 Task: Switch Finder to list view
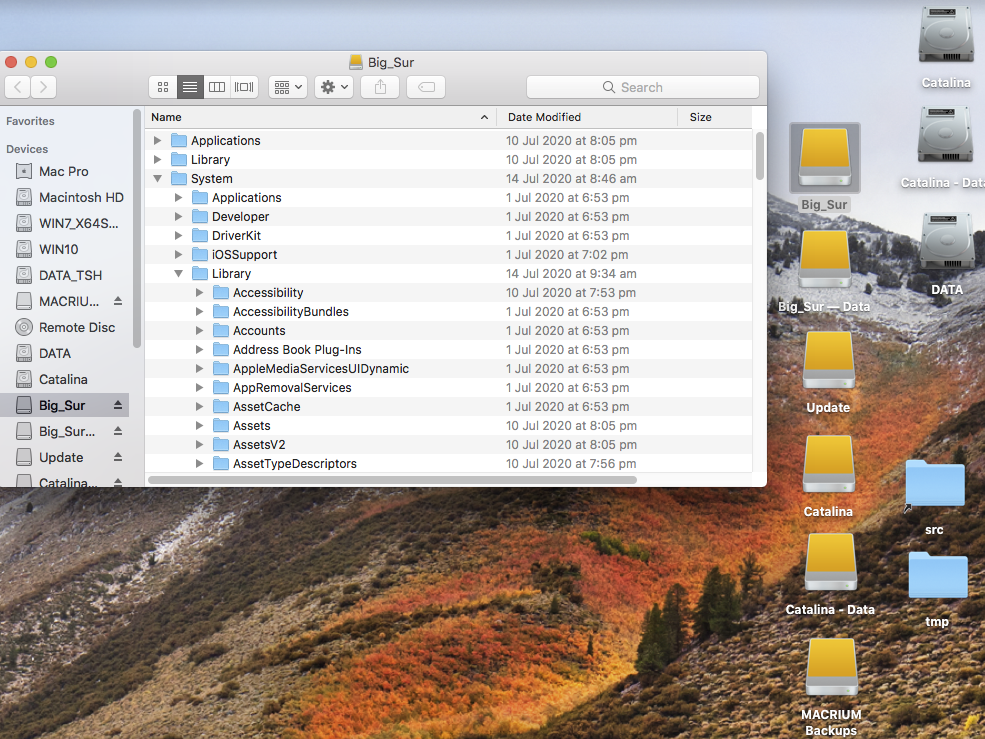click(190, 87)
